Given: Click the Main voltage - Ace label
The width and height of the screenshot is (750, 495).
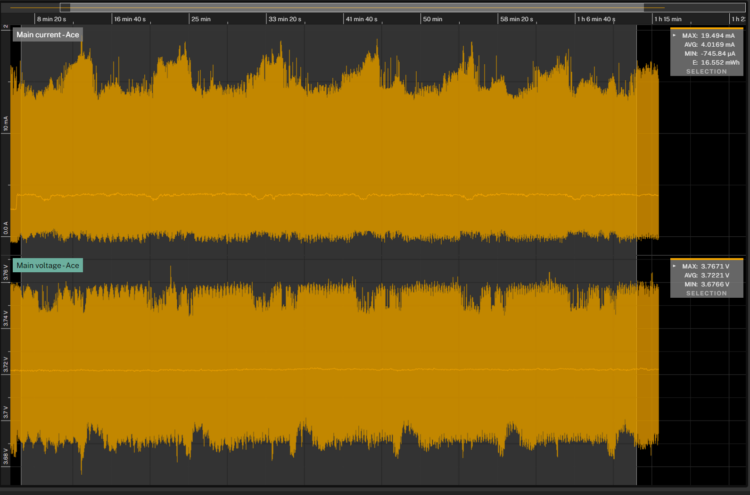Looking at the screenshot, I should pos(47,266).
